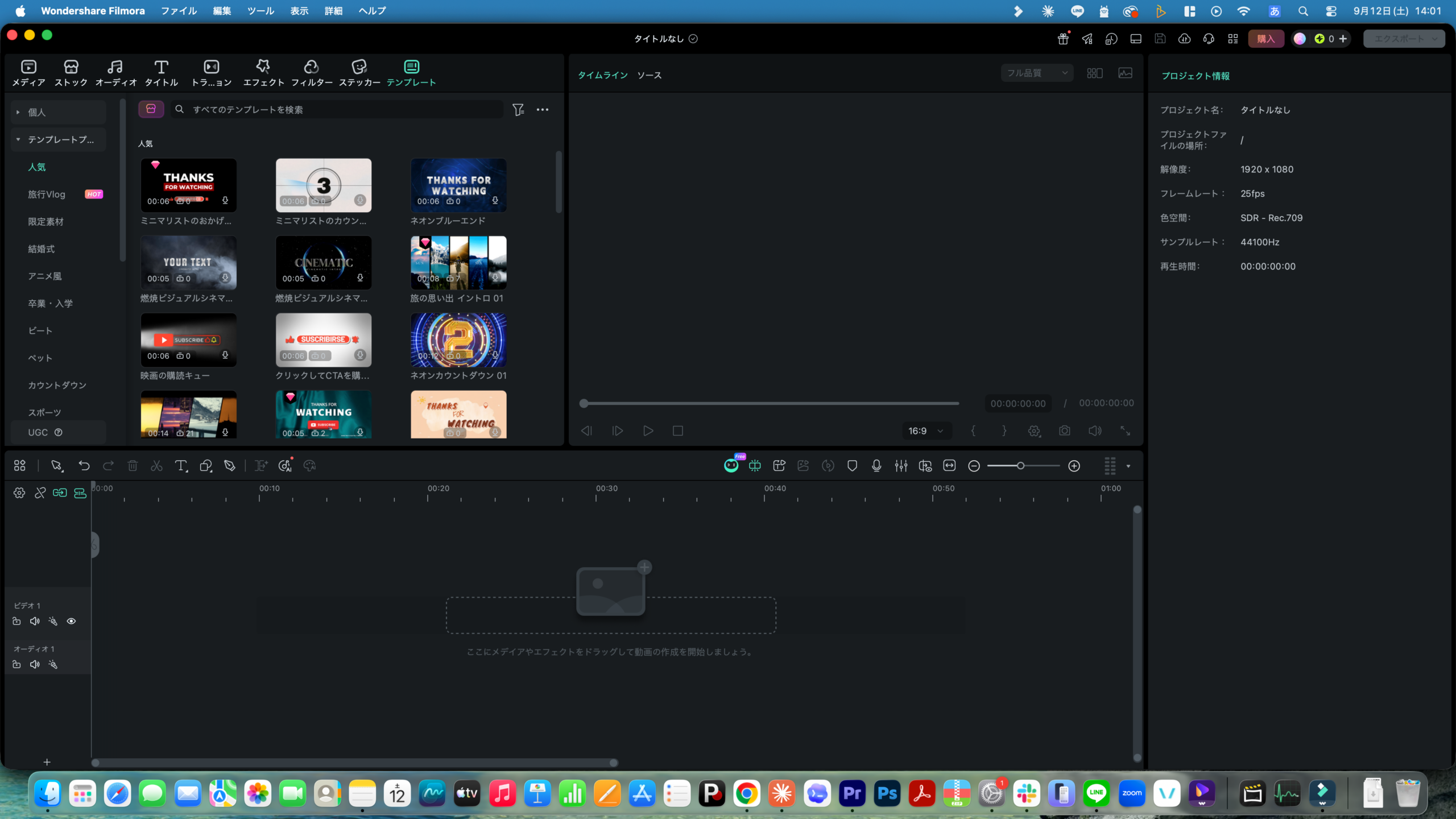Open the 16:9 aspect ratio dropdown

926,431
